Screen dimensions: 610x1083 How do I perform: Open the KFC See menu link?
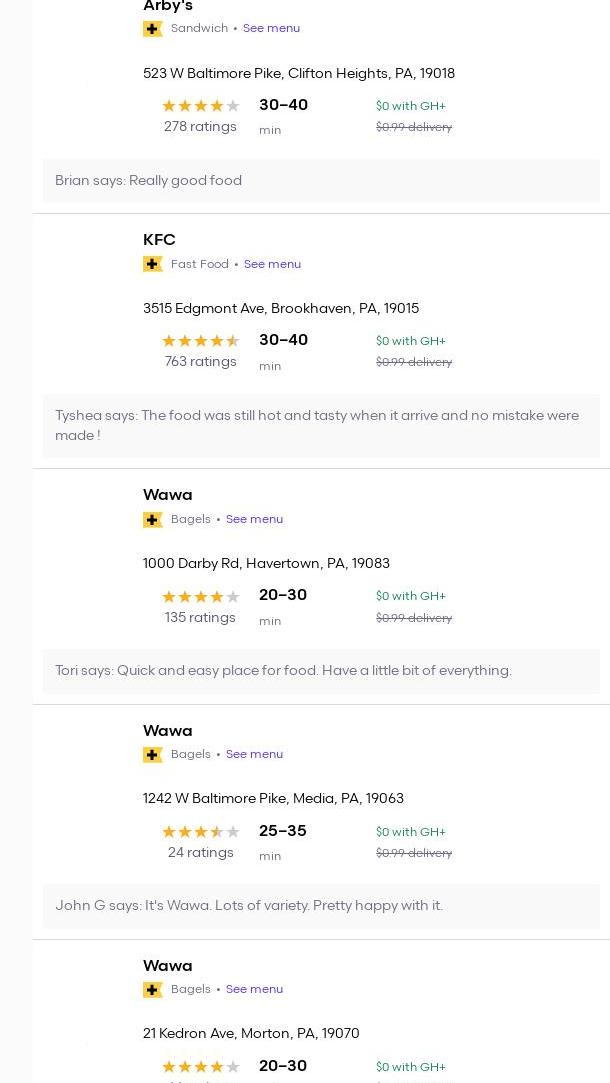pos(272,264)
